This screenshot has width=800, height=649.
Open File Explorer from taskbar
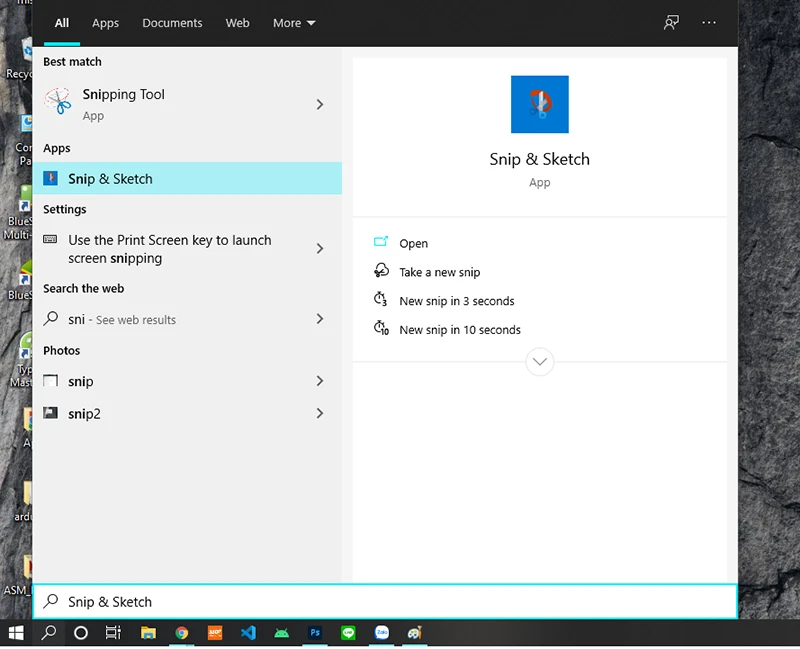[148, 633]
